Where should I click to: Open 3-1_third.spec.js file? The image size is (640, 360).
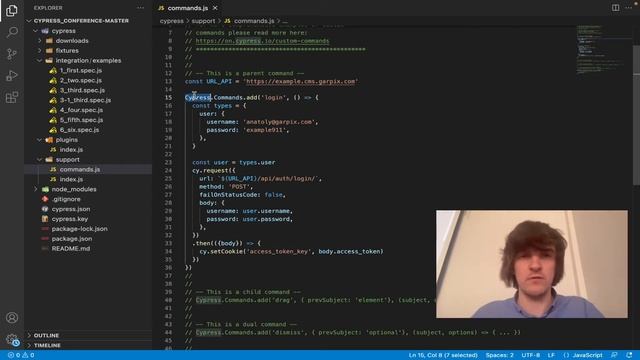point(85,100)
